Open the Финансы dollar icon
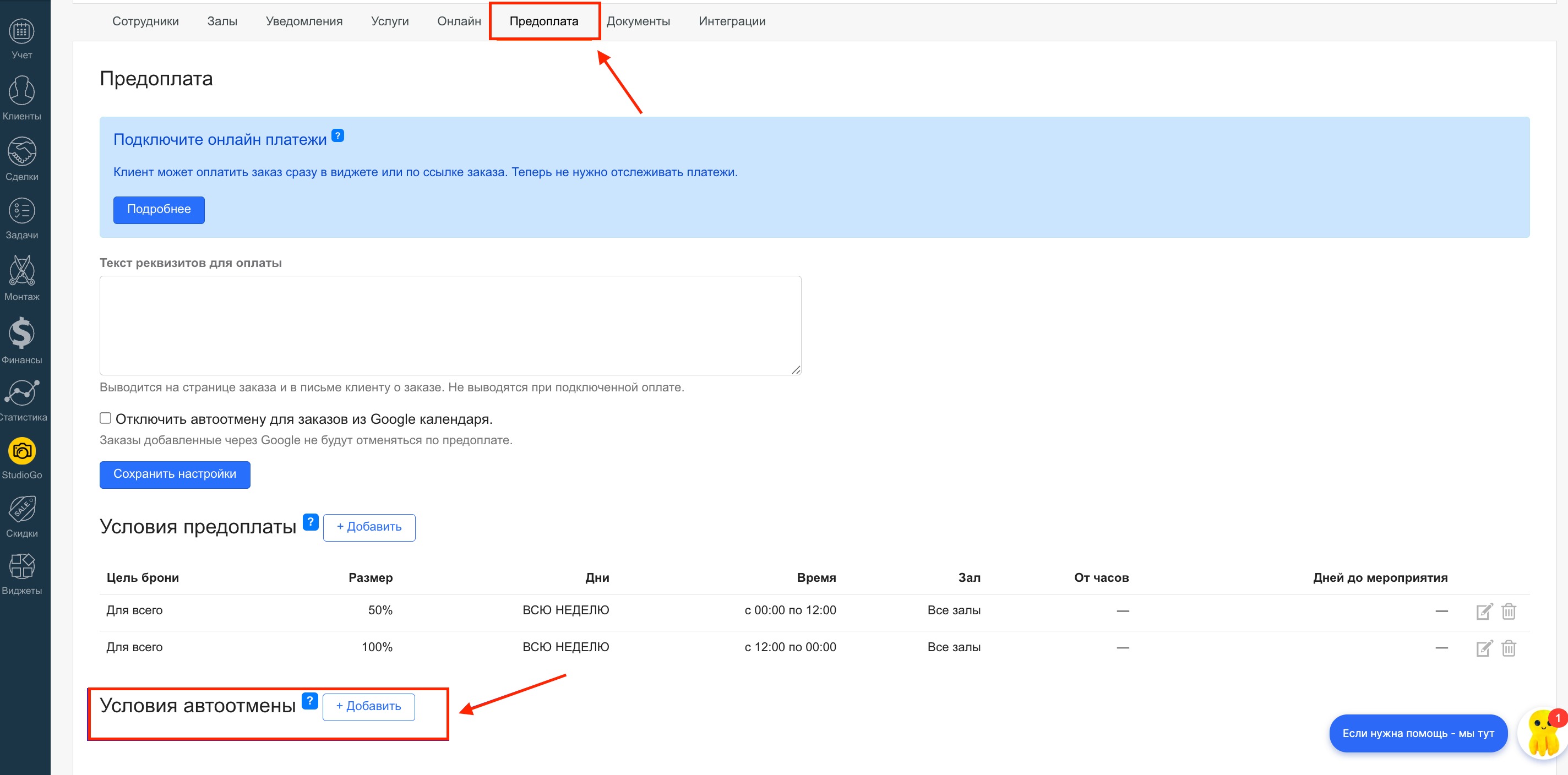Viewport: 1568px width, 775px height. tap(22, 334)
